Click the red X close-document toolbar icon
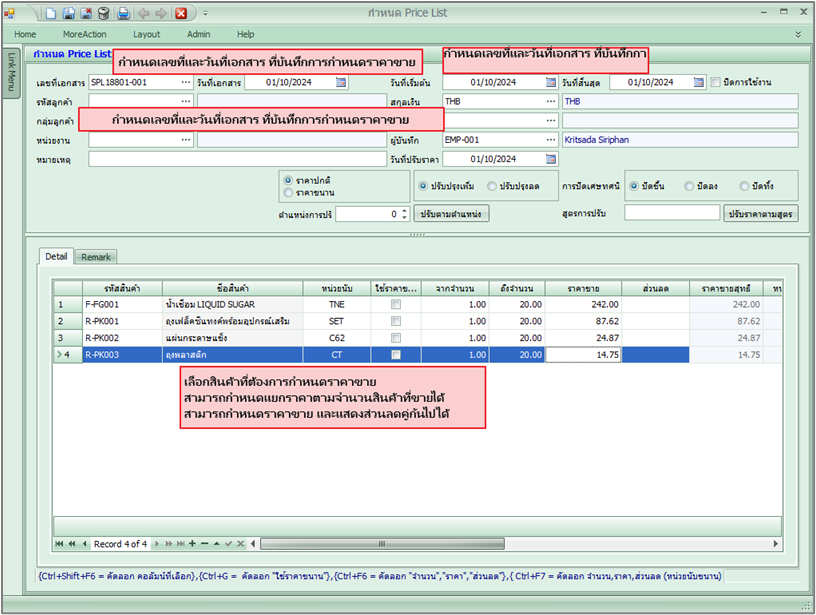This screenshot has width=816, height=615. point(180,13)
